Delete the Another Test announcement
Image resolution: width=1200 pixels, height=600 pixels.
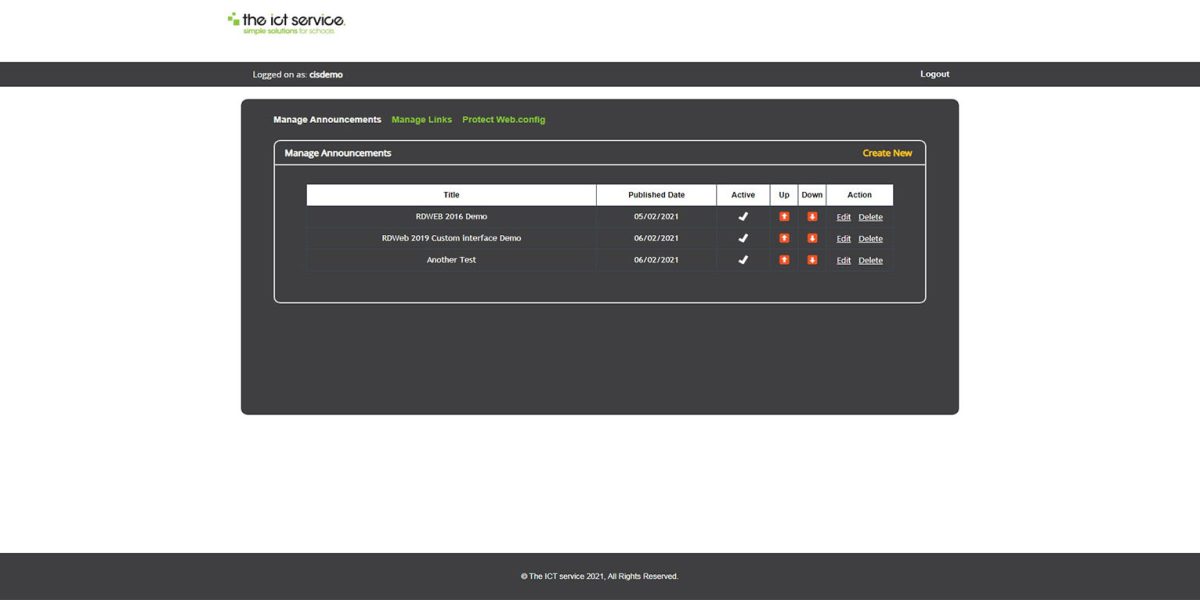point(870,260)
